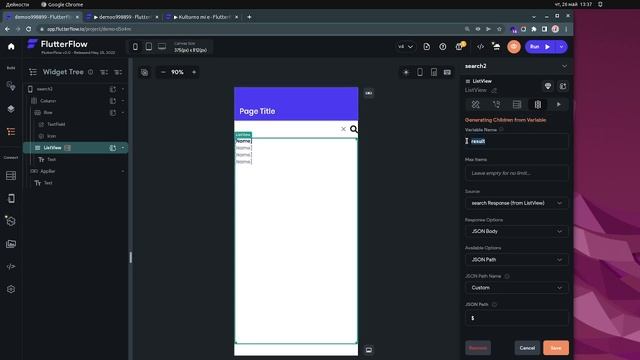Open the phone page icon in left sidebar
The image size is (640, 360).
(11, 198)
